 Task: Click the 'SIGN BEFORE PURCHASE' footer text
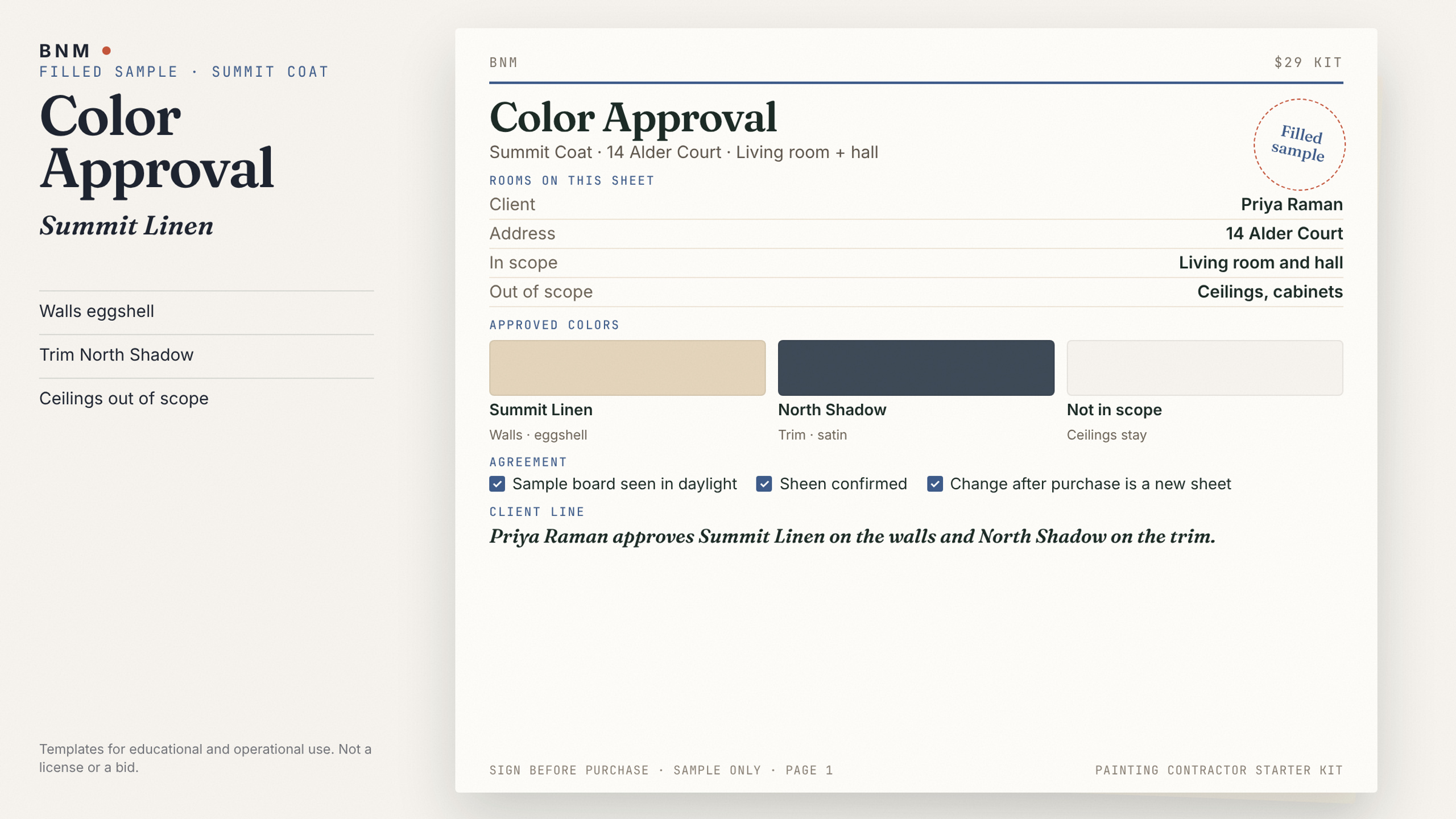(569, 770)
